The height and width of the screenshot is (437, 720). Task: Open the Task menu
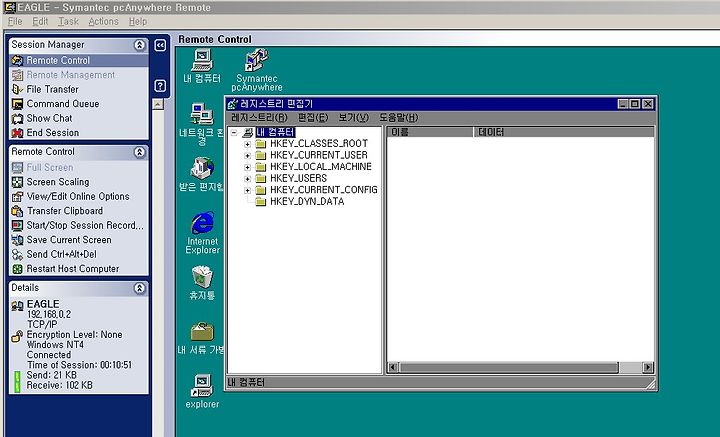[68, 22]
